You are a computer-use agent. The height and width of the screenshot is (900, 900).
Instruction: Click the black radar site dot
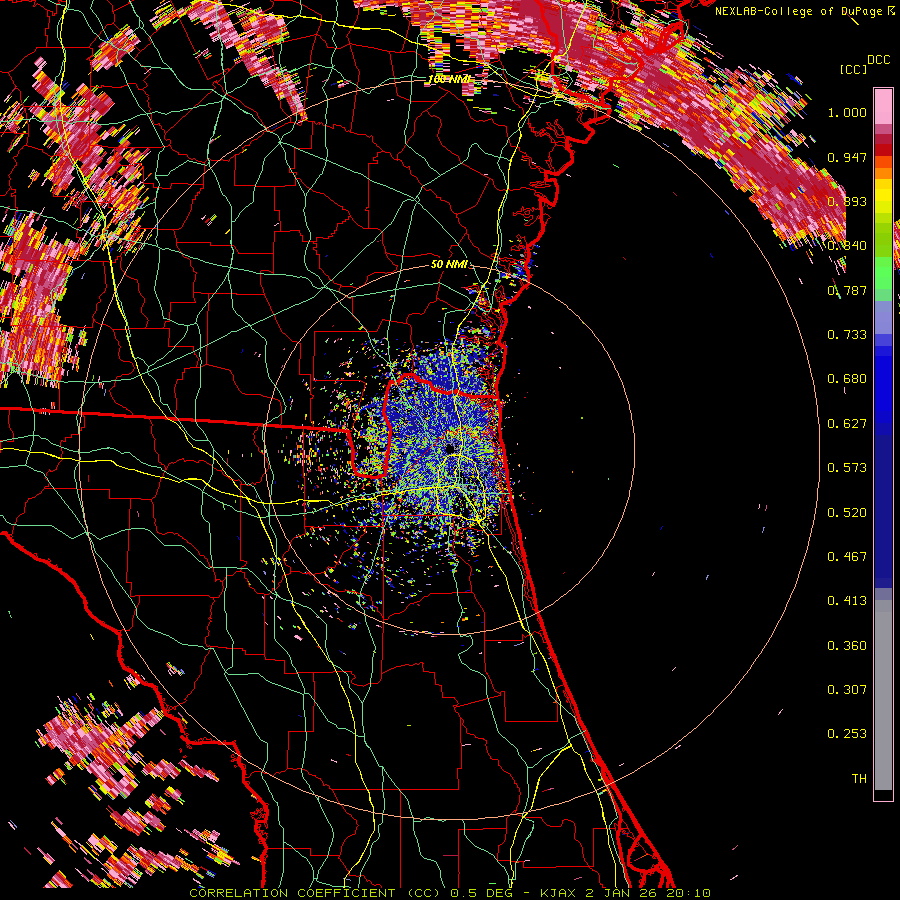click(x=450, y=448)
